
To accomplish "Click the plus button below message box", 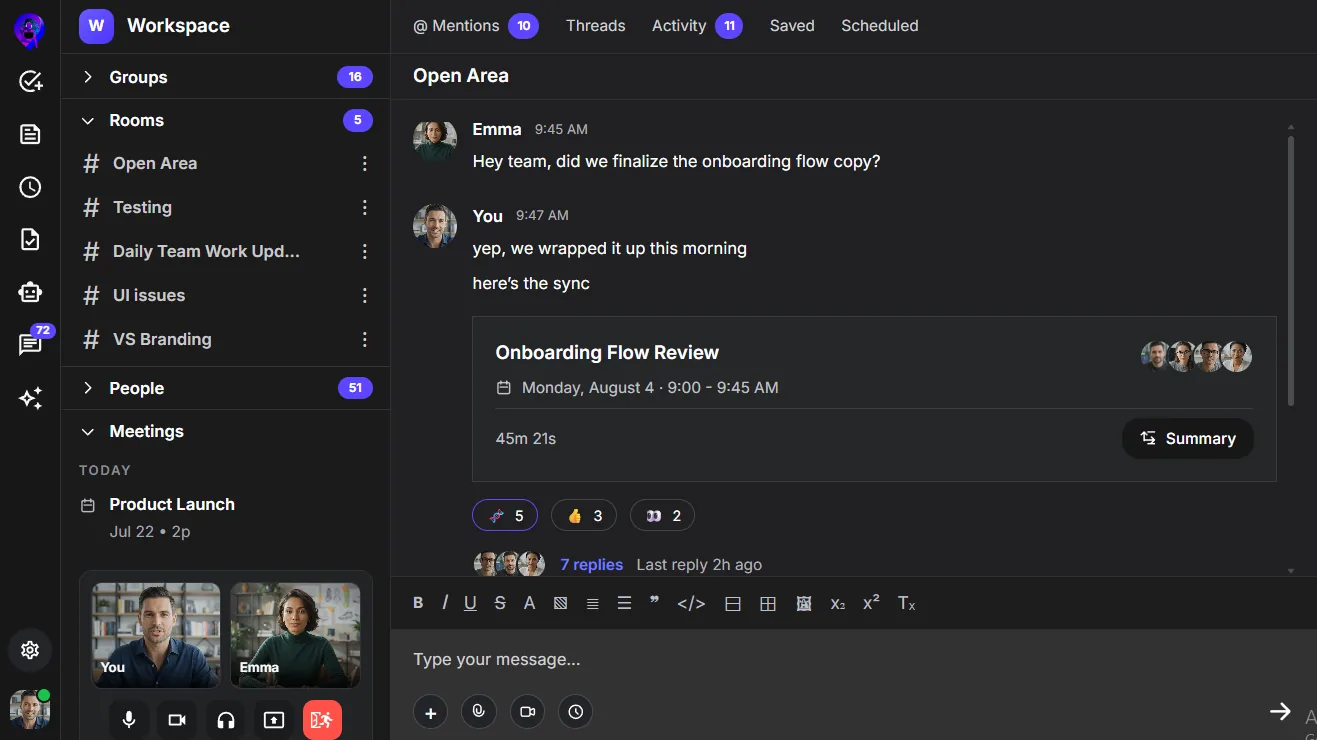I will click(430, 712).
